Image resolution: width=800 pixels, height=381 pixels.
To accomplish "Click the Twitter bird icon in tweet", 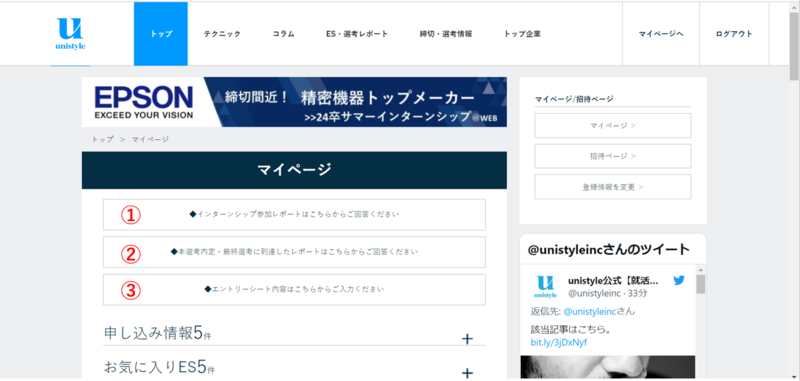I will [x=679, y=280].
